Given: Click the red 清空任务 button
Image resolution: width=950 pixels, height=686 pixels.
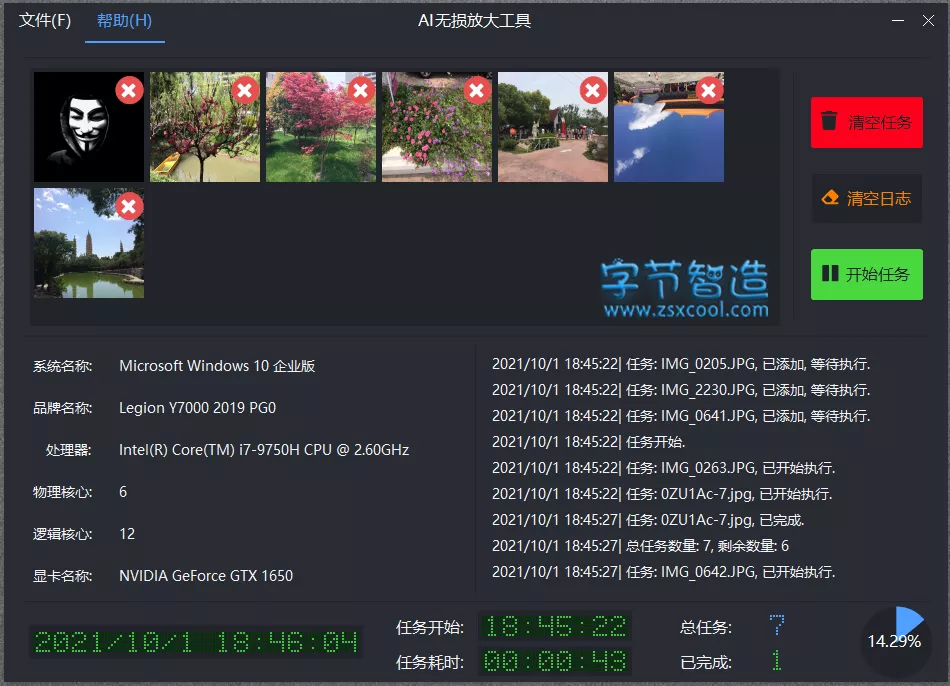Looking at the screenshot, I should click(x=866, y=122).
